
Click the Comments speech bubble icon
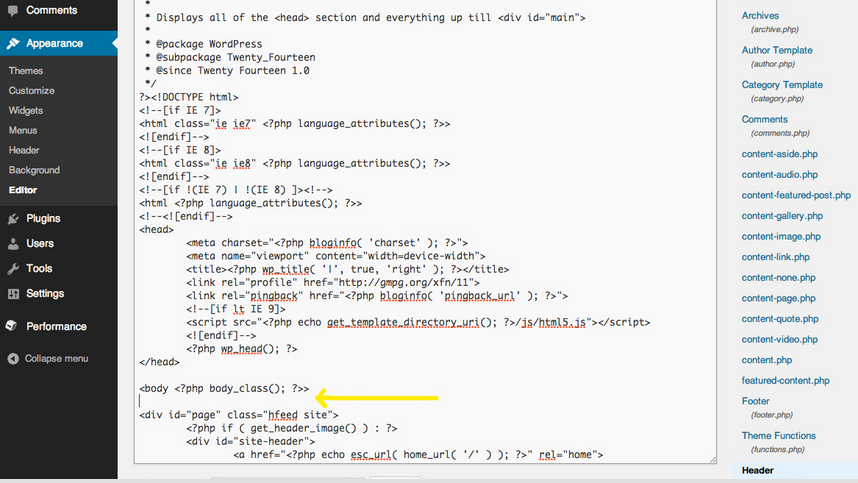tap(13, 10)
